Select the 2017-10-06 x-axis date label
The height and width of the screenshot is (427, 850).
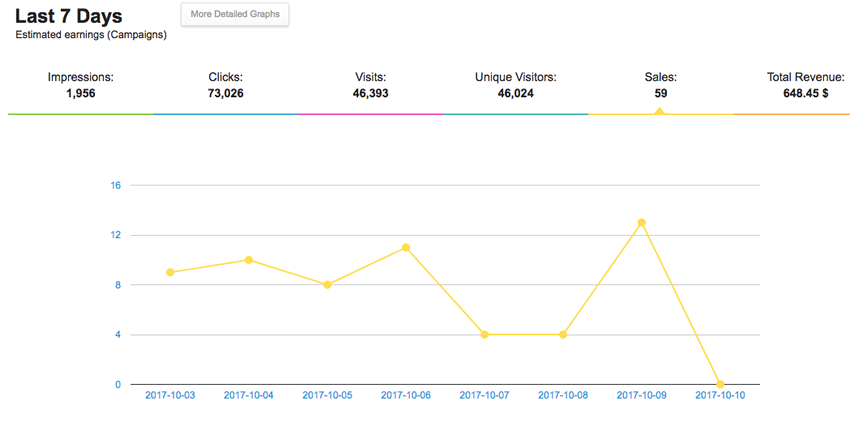pyautogui.click(x=406, y=396)
